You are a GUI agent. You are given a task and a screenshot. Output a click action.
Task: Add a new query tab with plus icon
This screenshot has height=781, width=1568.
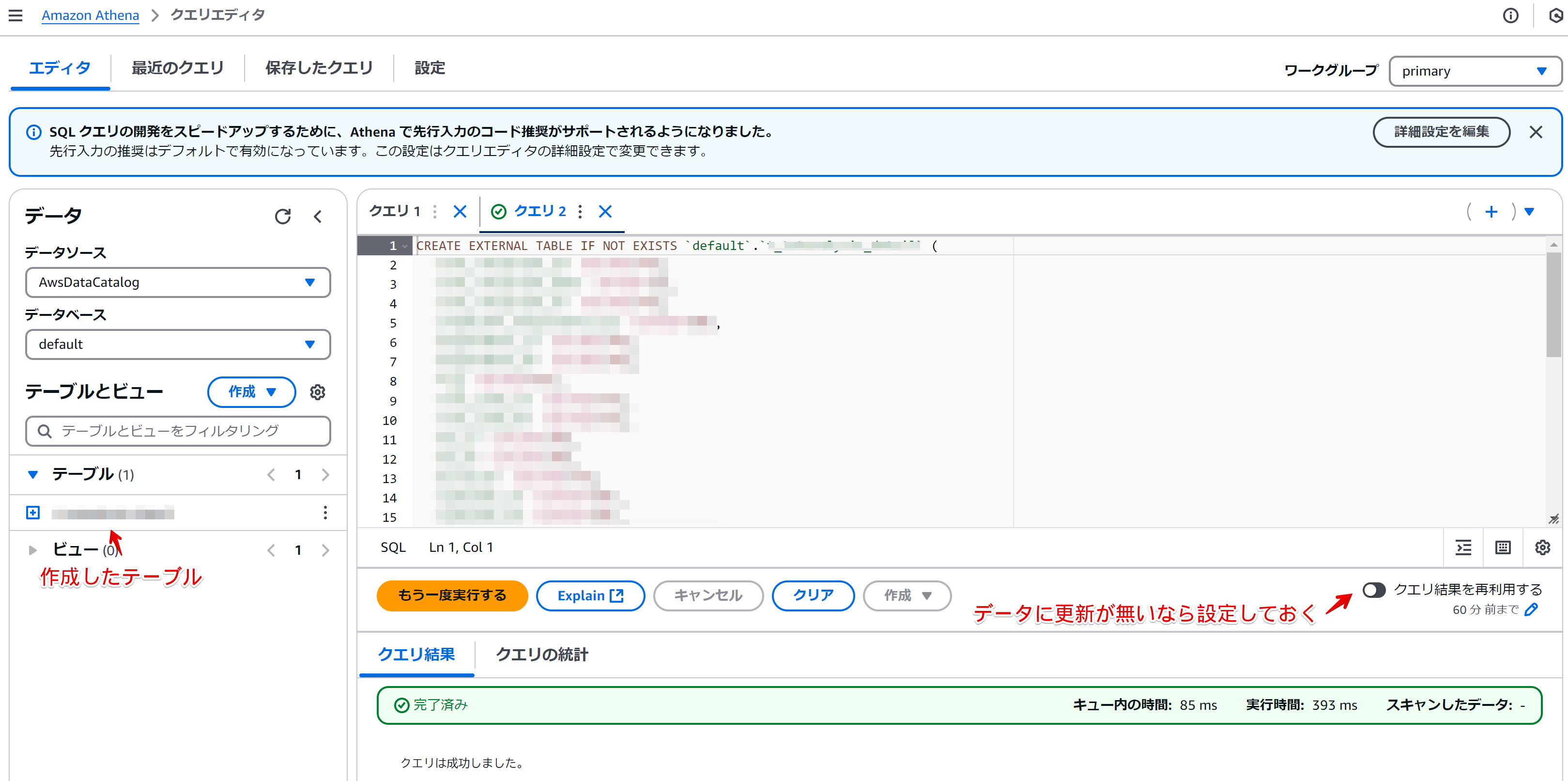(1491, 211)
